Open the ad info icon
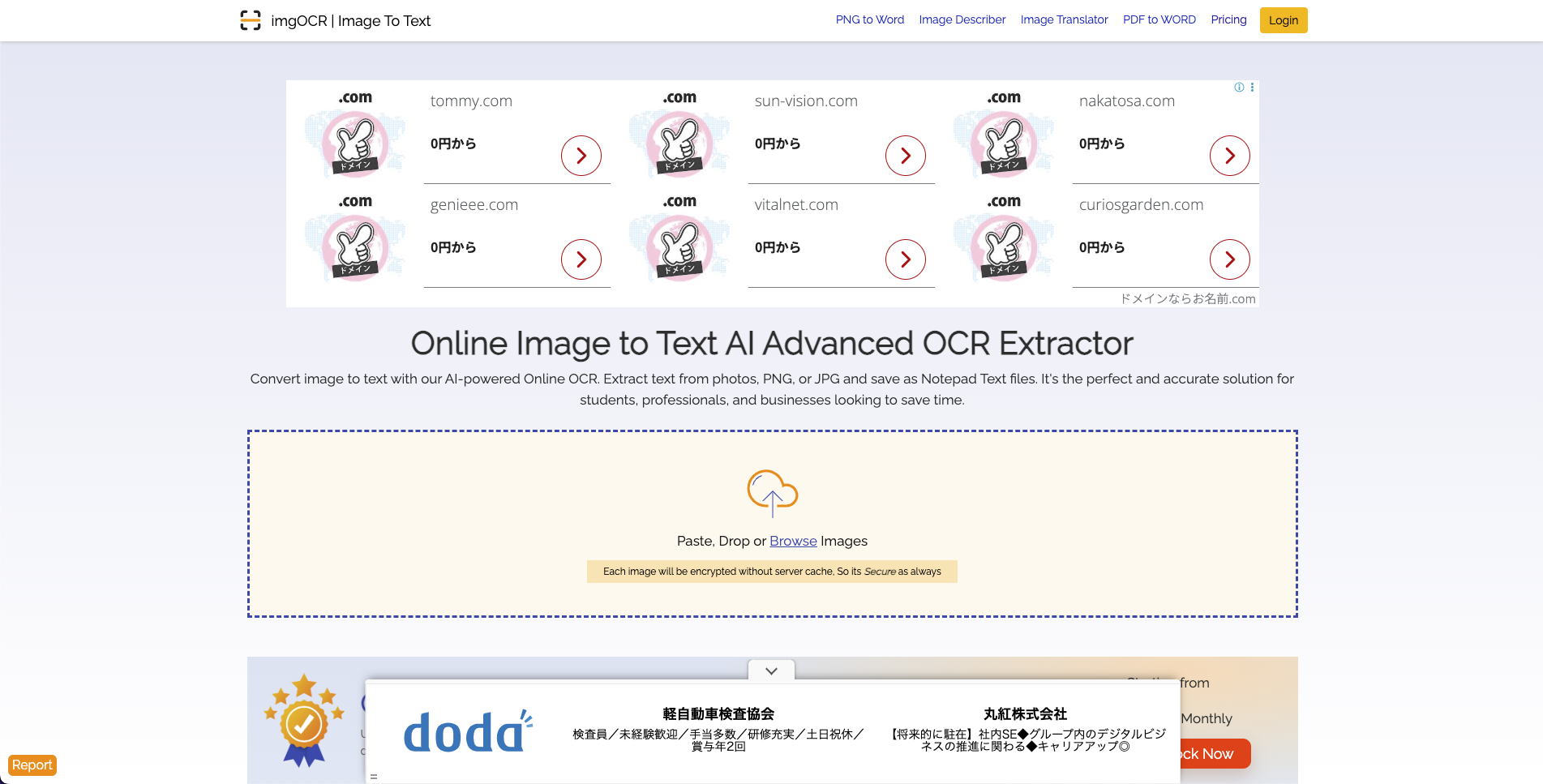The image size is (1543, 784). point(1238,88)
